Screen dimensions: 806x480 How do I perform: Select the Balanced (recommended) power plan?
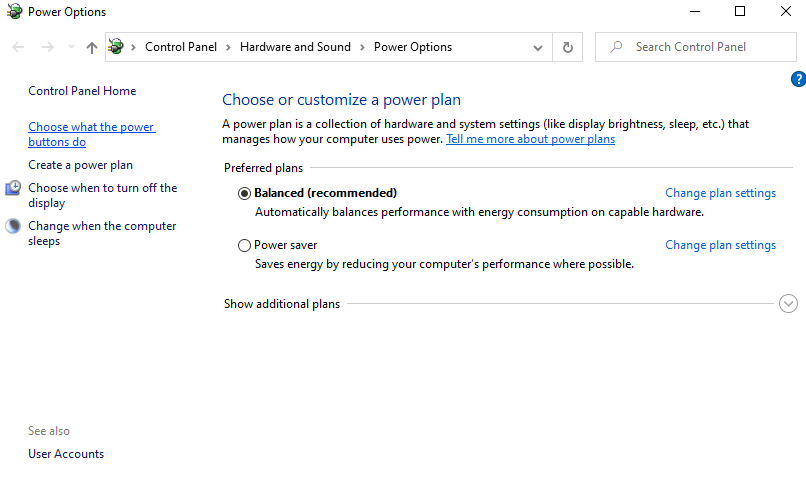(x=245, y=193)
